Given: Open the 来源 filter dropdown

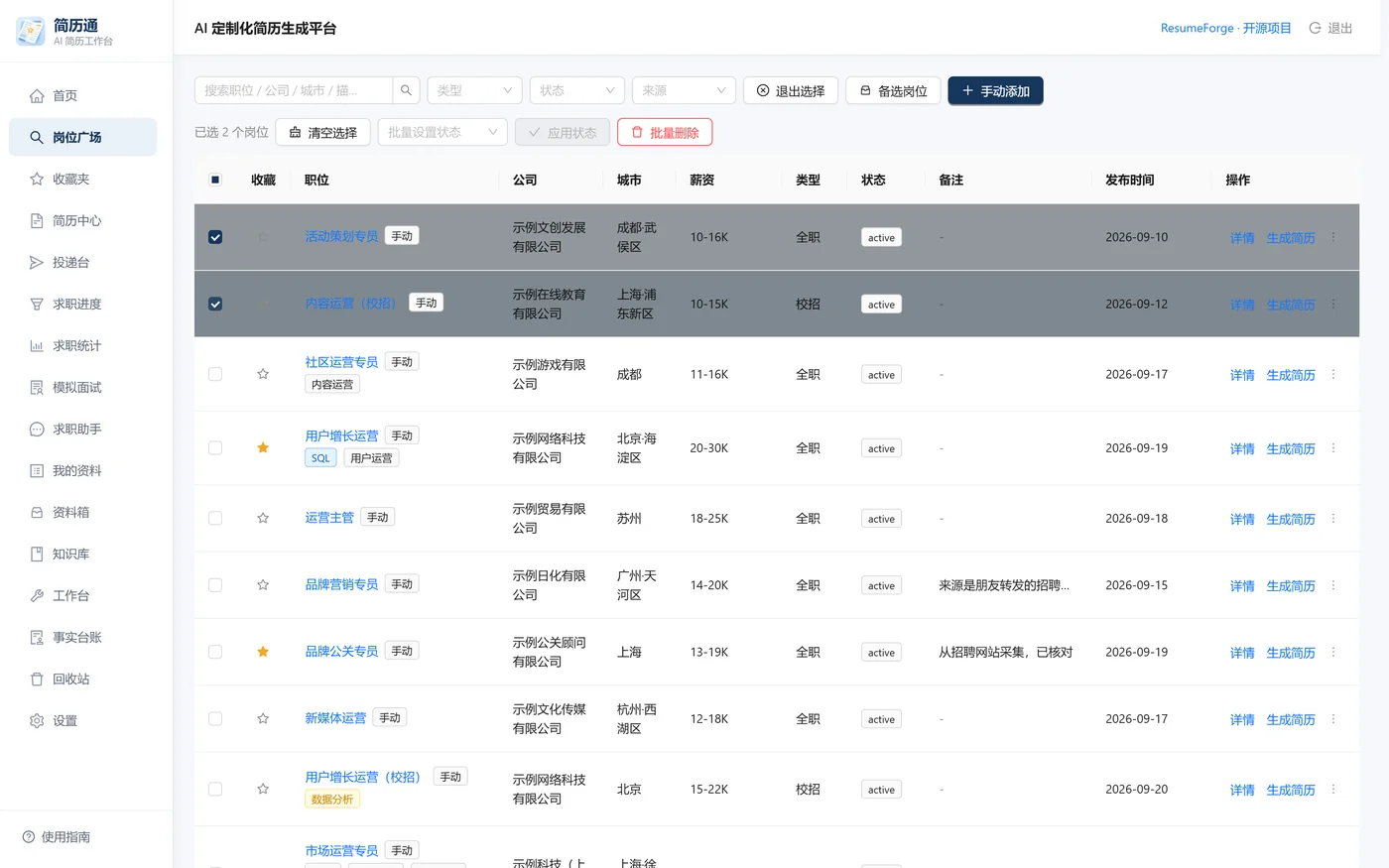Looking at the screenshot, I should point(684,90).
